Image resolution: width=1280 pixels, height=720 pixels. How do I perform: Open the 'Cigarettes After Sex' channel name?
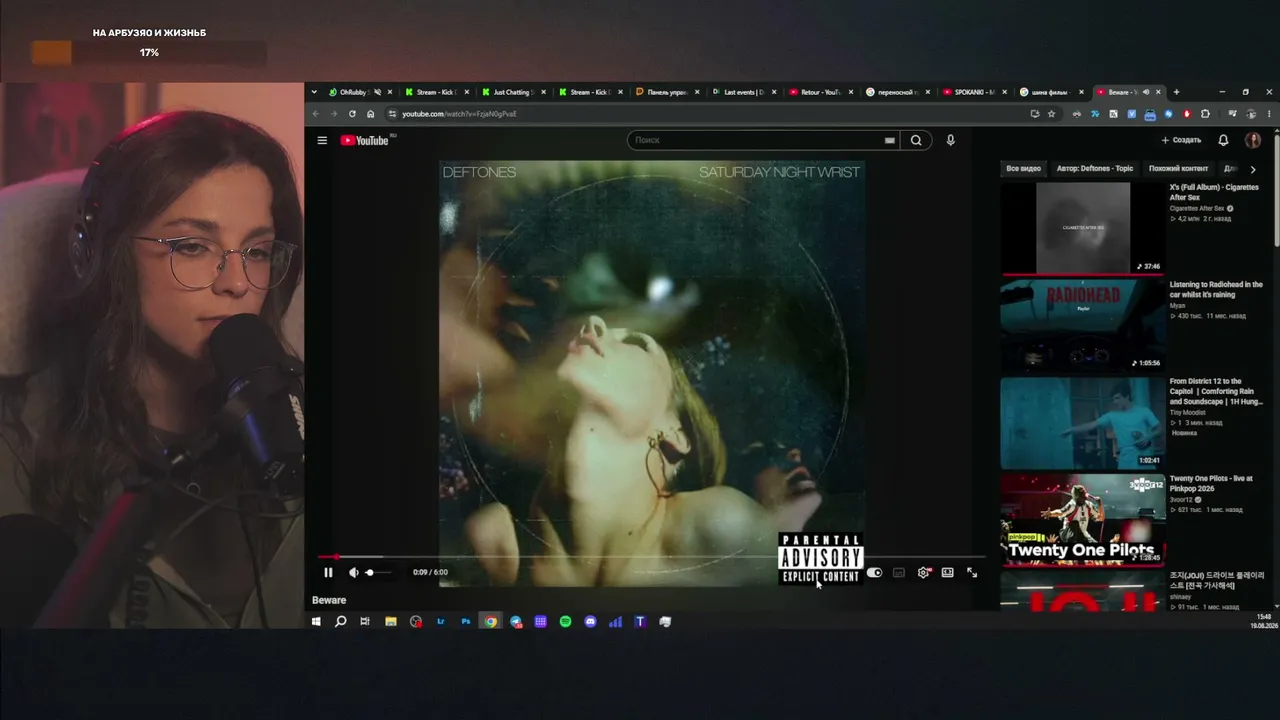[x=1197, y=209]
